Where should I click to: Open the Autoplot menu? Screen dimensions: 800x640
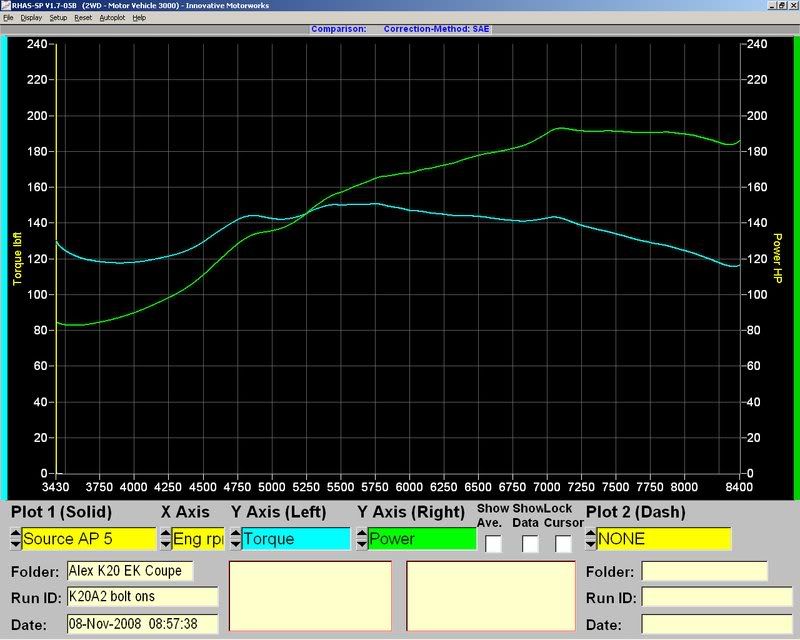112,18
